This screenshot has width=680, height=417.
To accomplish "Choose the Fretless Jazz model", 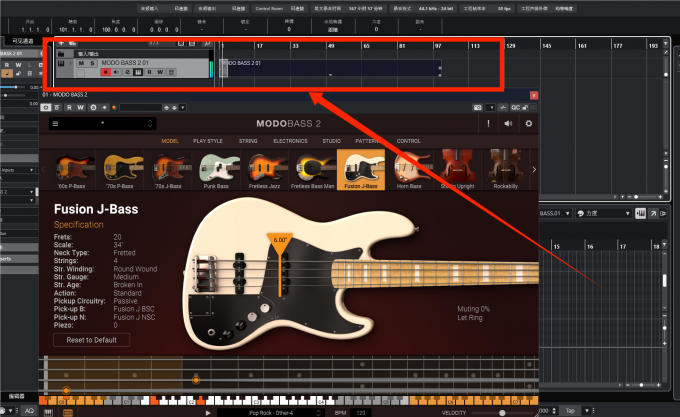I will click(x=265, y=169).
